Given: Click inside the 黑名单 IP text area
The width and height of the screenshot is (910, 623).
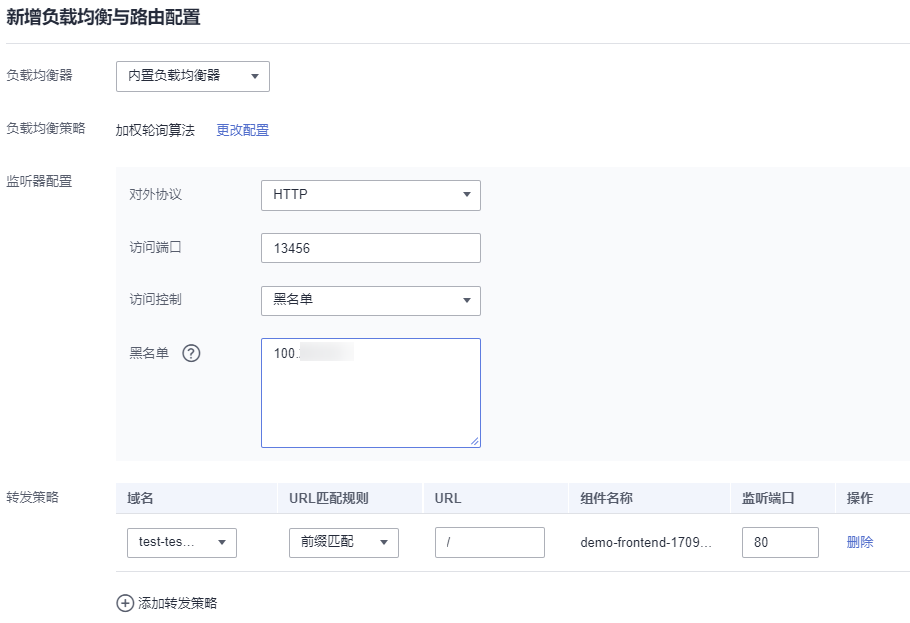Looking at the screenshot, I should 370,400.
